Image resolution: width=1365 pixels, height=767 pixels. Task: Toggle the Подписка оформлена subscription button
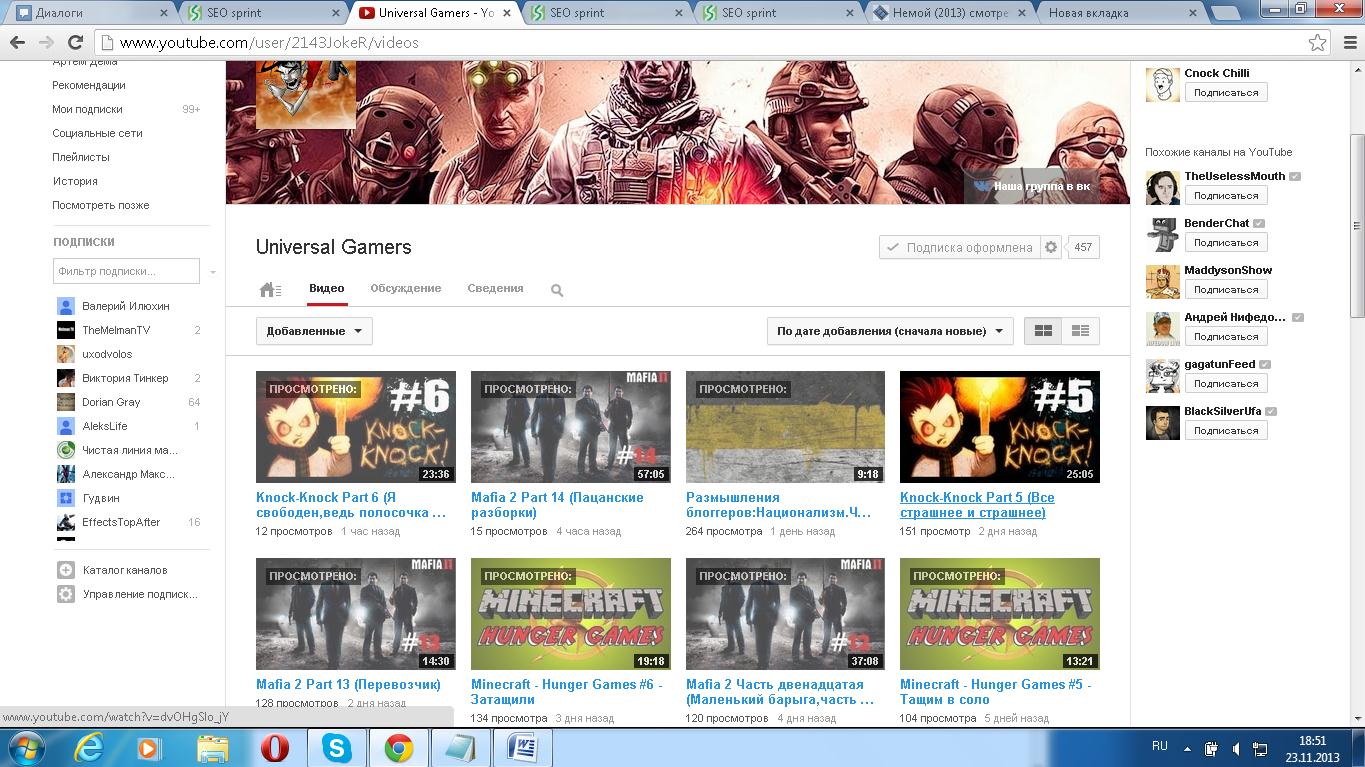(x=959, y=247)
